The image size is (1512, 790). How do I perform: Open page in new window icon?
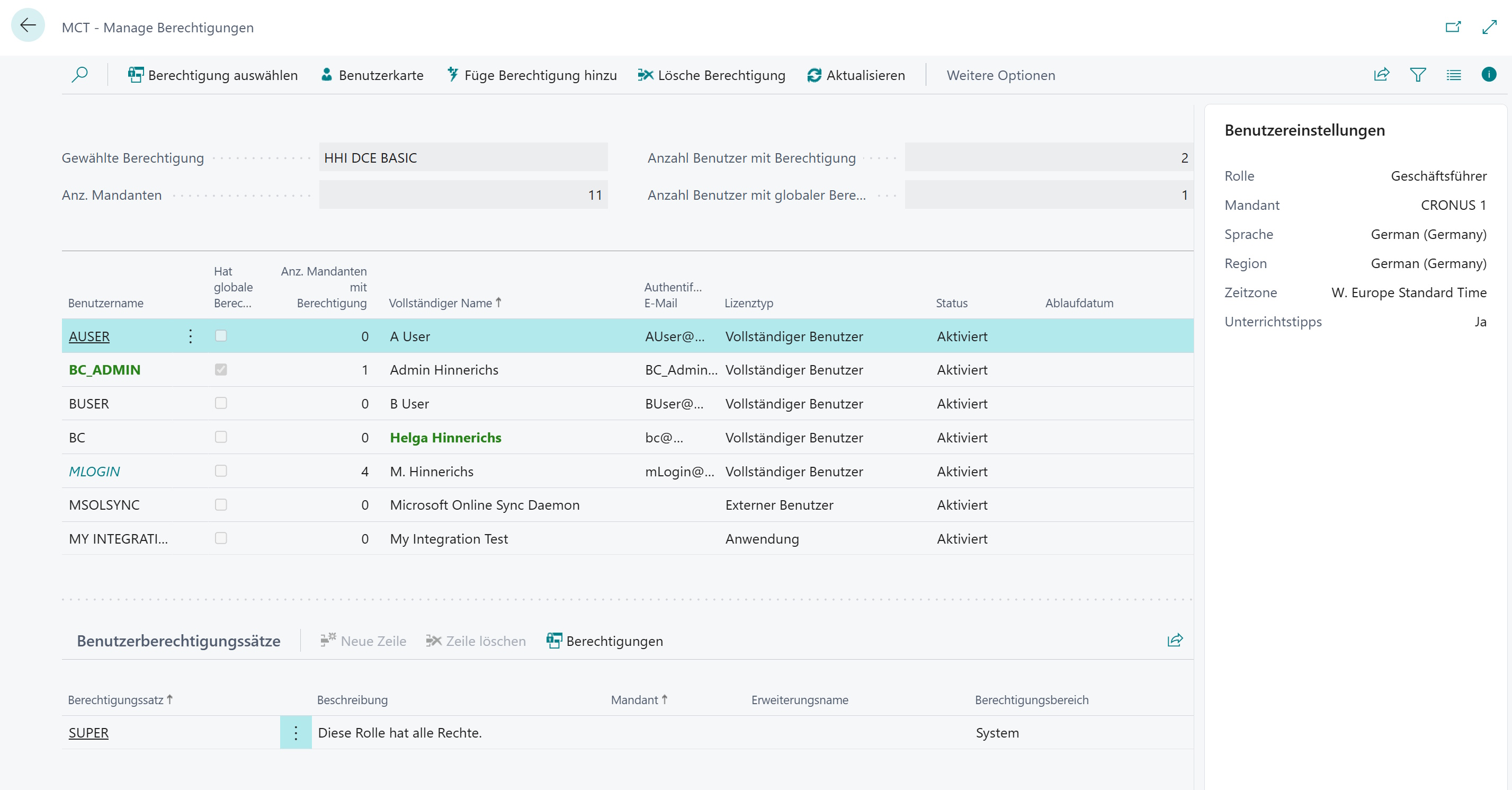point(1453,27)
